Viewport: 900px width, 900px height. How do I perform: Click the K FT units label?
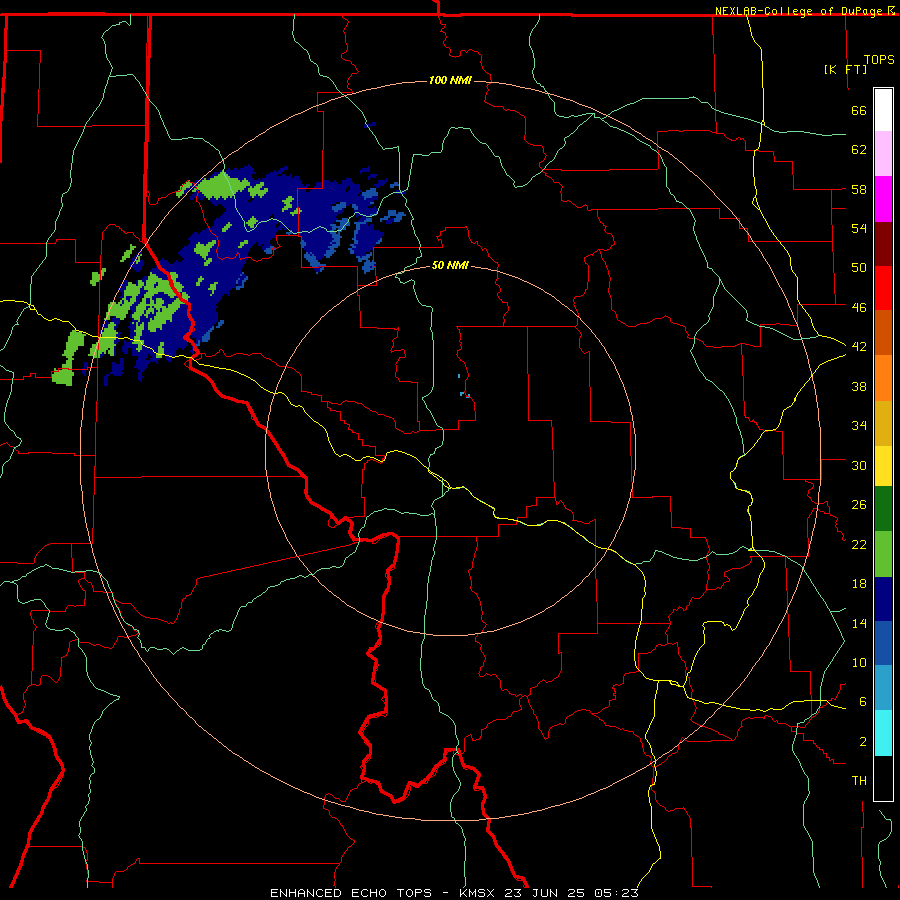pos(845,69)
